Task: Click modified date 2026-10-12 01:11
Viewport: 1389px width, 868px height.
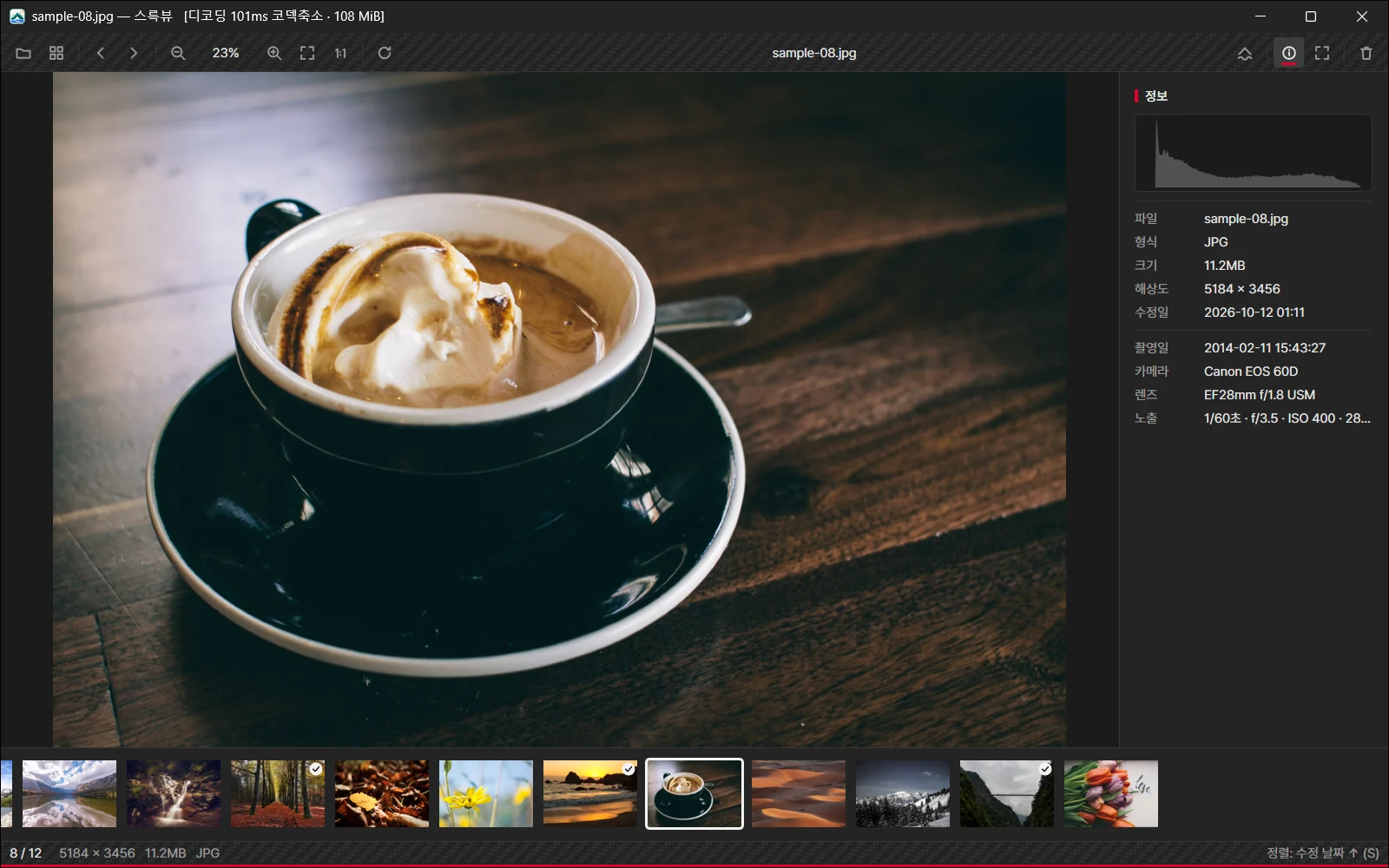Action: pyautogui.click(x=1254, y=312)
